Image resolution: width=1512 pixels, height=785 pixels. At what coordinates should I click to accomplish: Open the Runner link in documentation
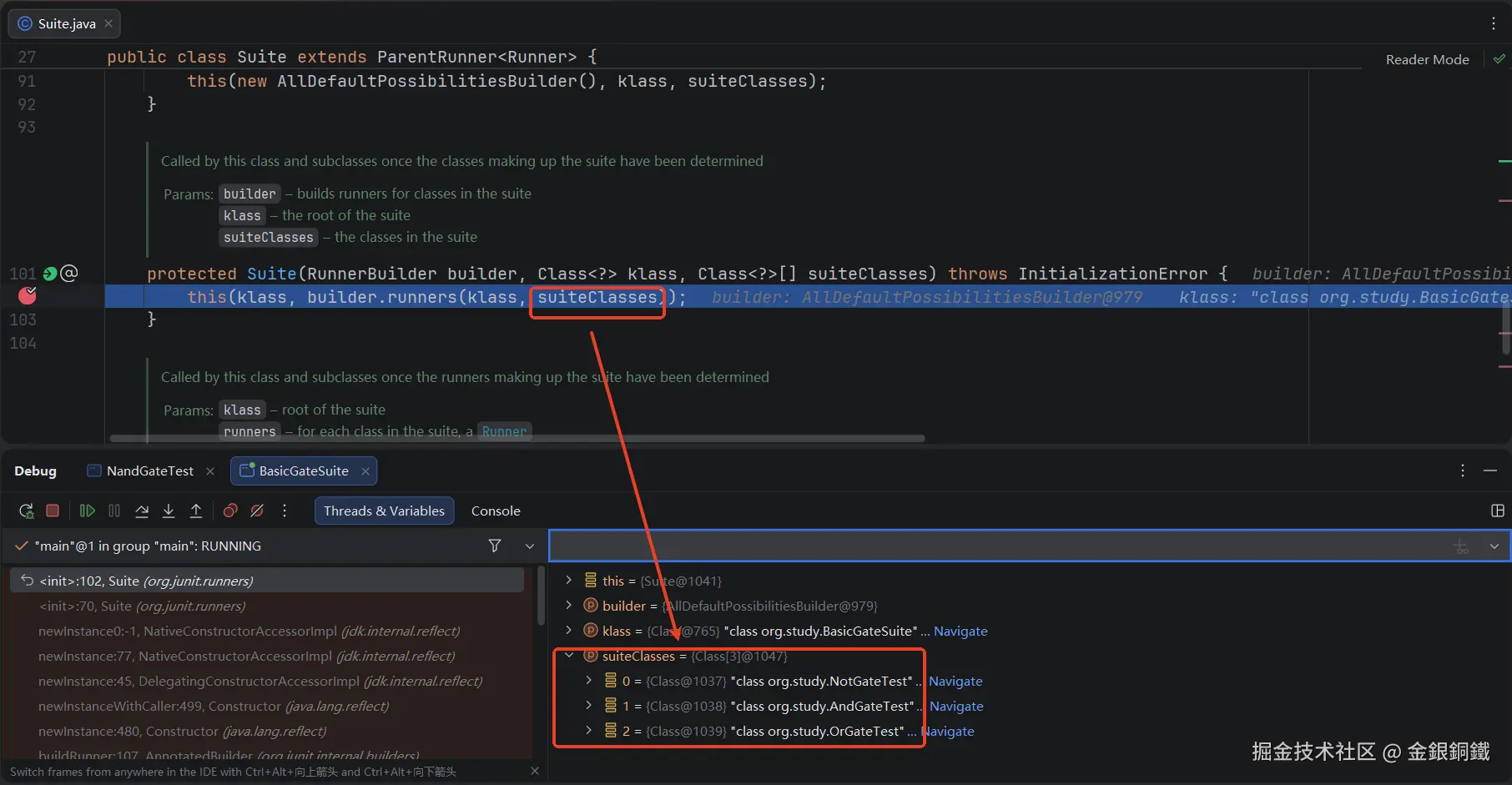point(504,431)
